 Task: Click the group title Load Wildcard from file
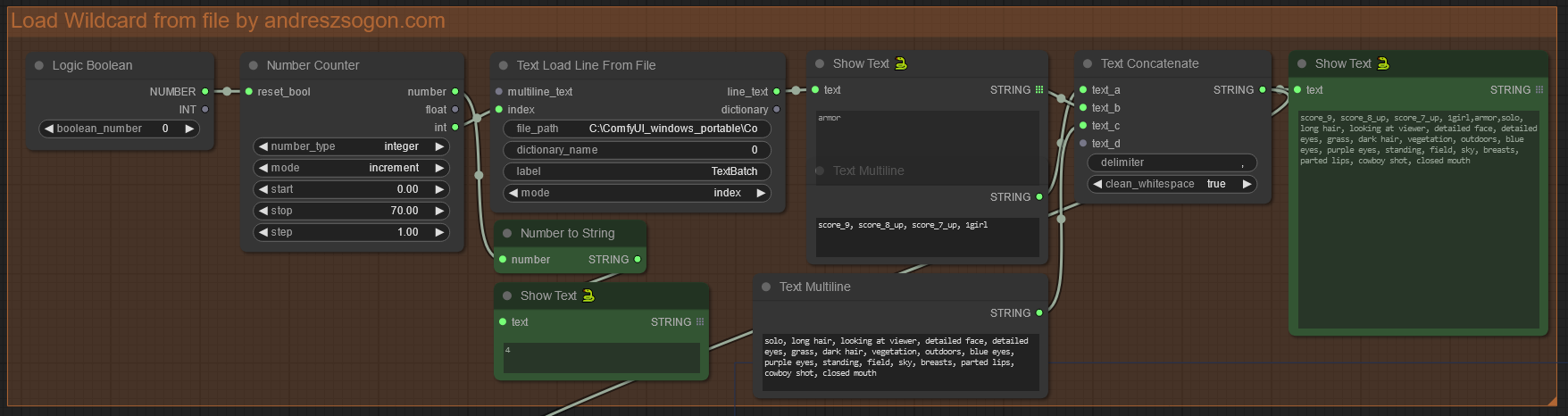tap(228, 21)
